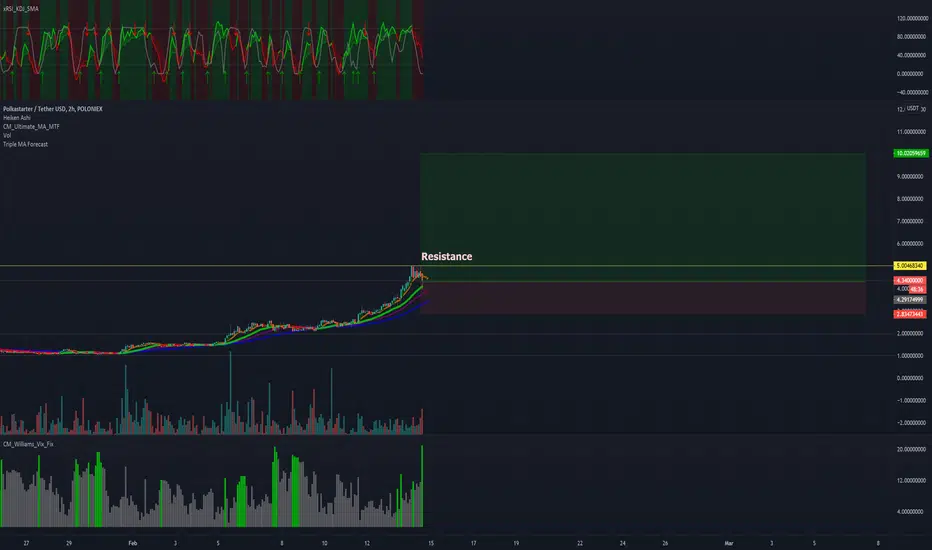Click the red 2.83473443 stop price tag
This screenshot has height=550, width=932.
[910, 314]
